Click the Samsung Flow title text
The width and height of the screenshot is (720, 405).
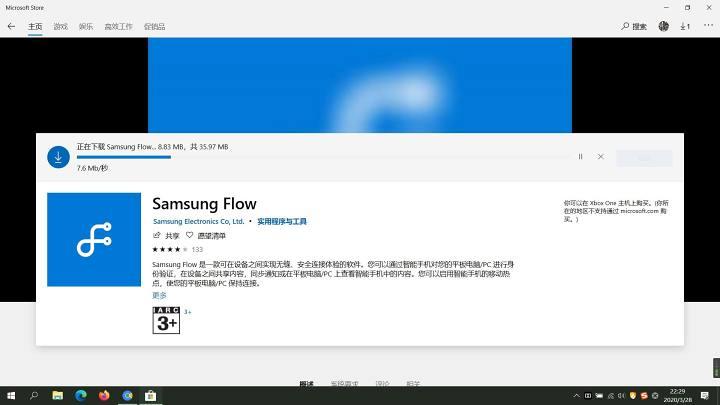pos(204,203)
